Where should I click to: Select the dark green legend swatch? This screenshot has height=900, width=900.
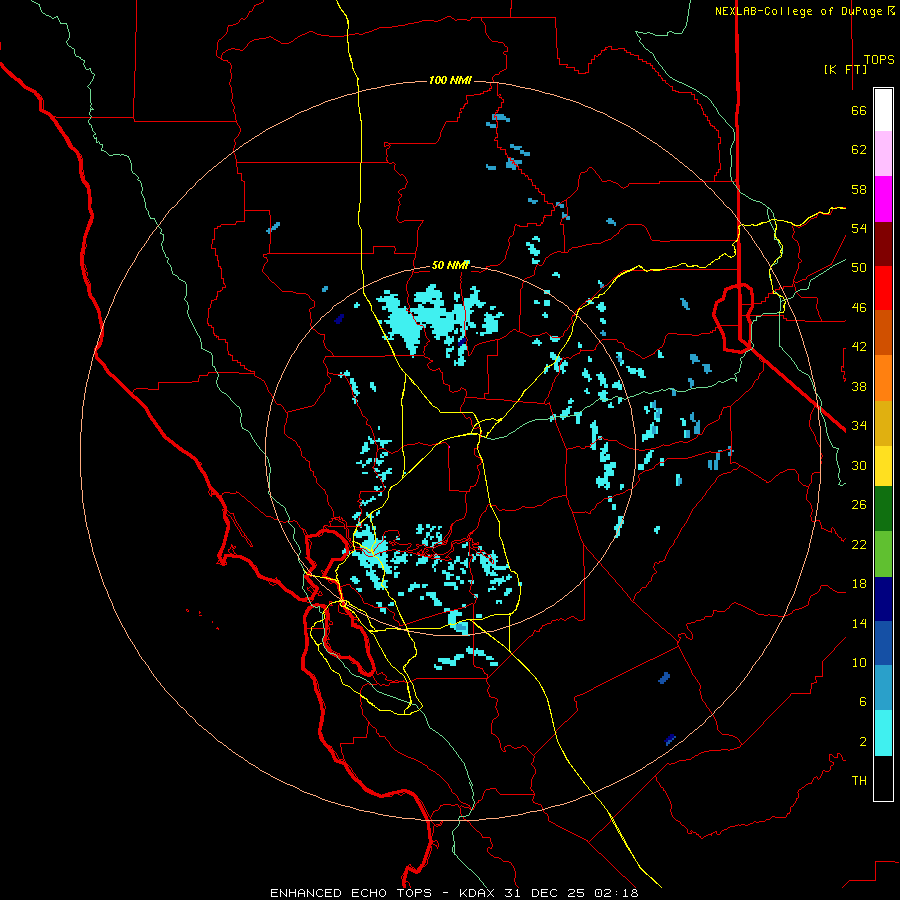click(x=883, y=509)
